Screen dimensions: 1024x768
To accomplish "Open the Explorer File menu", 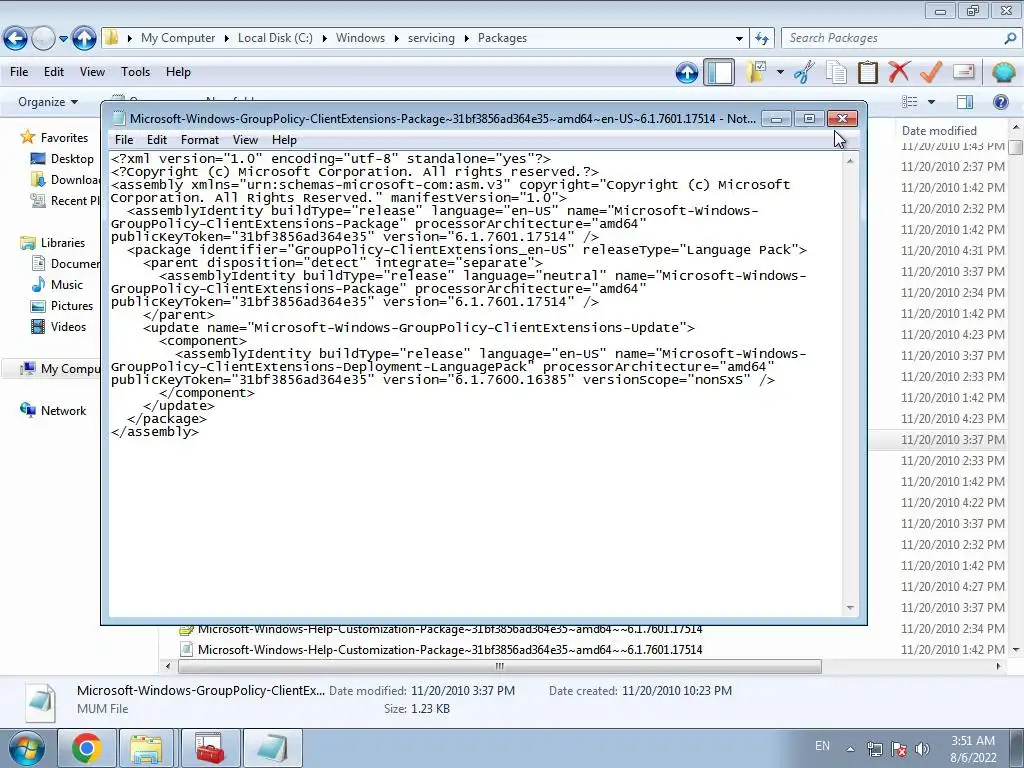I will [x=19, y=72].
